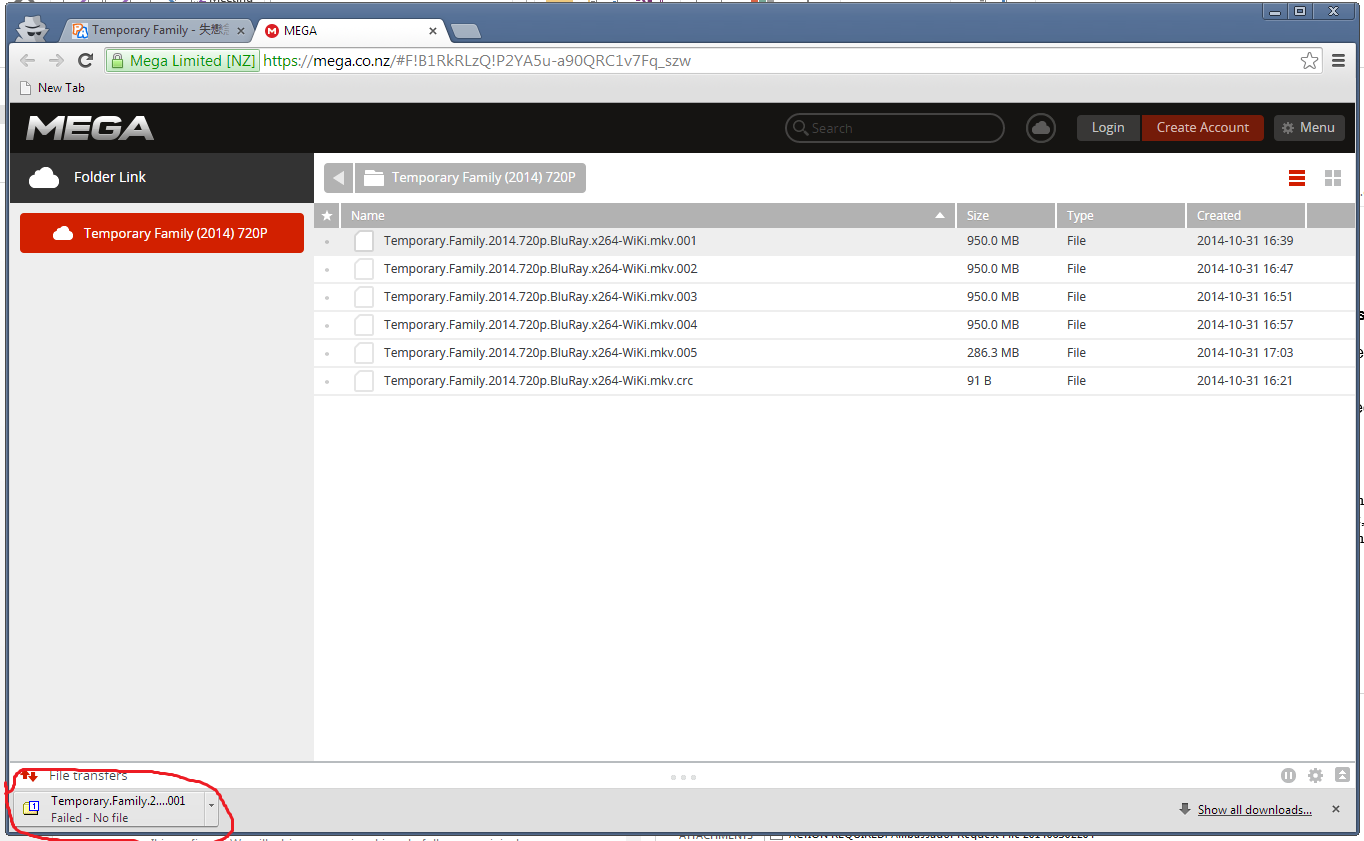The height and width of the screenshot is (841, 1364).
Task: Click the Temporary Family (2014) 720P breadcrumb
Action: point(470,178)
